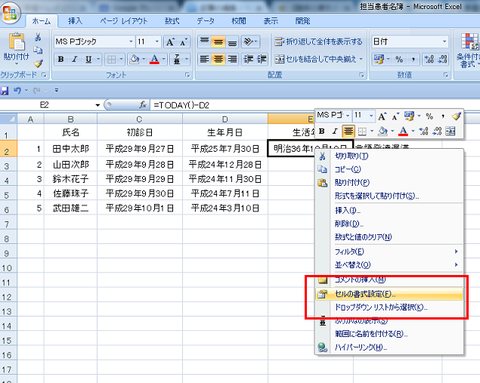Select cell 田中太郎 in column B

click(x=71, y=149)
